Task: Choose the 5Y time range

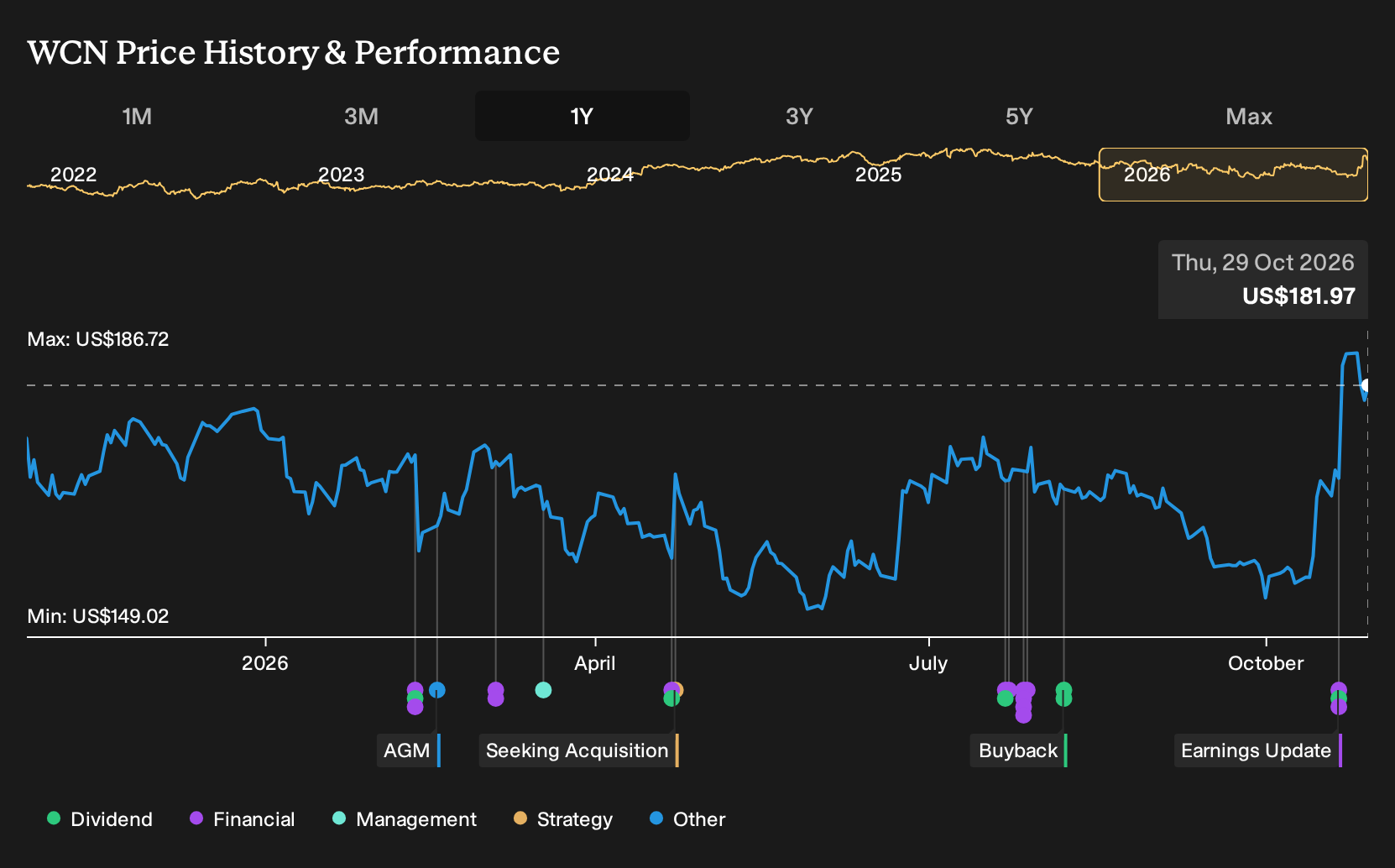Action: tap(1018, 116)
